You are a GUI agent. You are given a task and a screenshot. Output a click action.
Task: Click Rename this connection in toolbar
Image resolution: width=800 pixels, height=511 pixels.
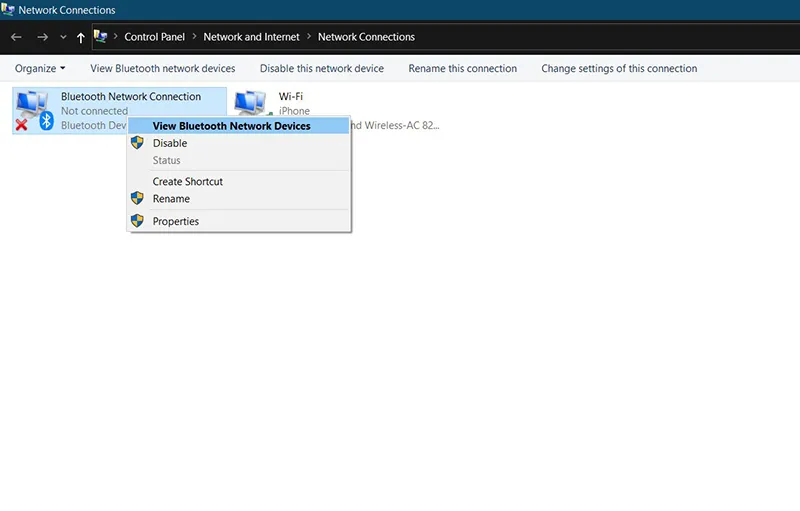[x=462, y=69]
